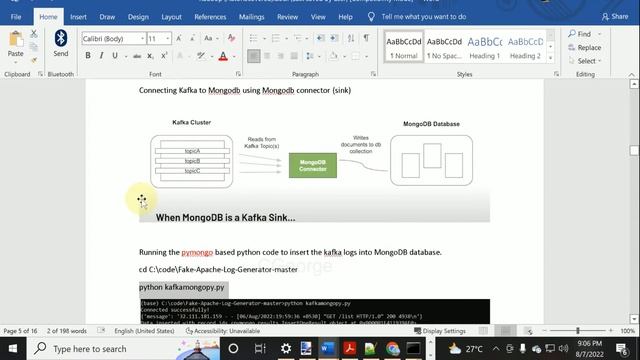Click the Share button
The width and height of the screenshot is (640, 360).
coord(615,17)
